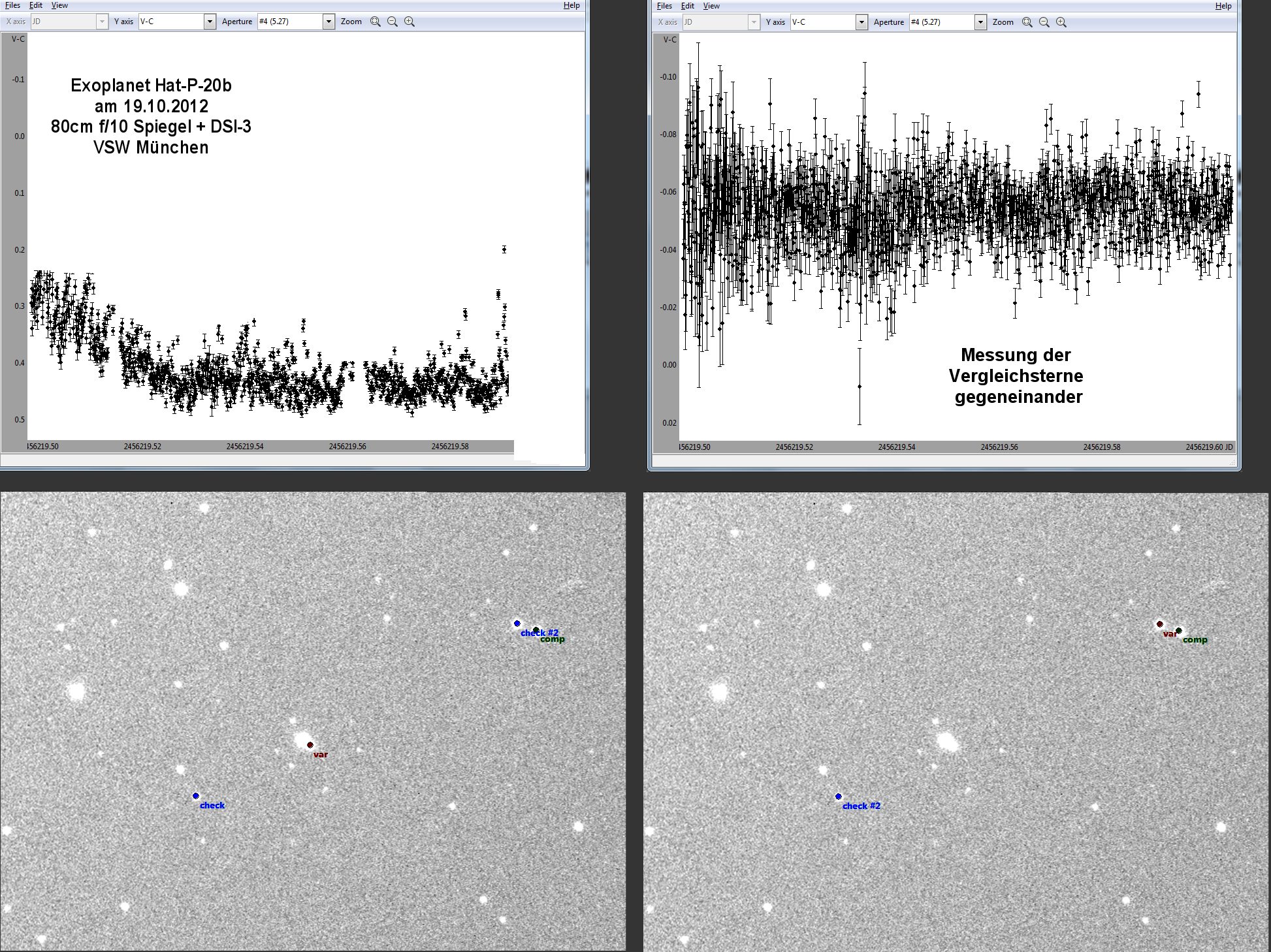Click zoom out icon in right window

click(1044, 22)
